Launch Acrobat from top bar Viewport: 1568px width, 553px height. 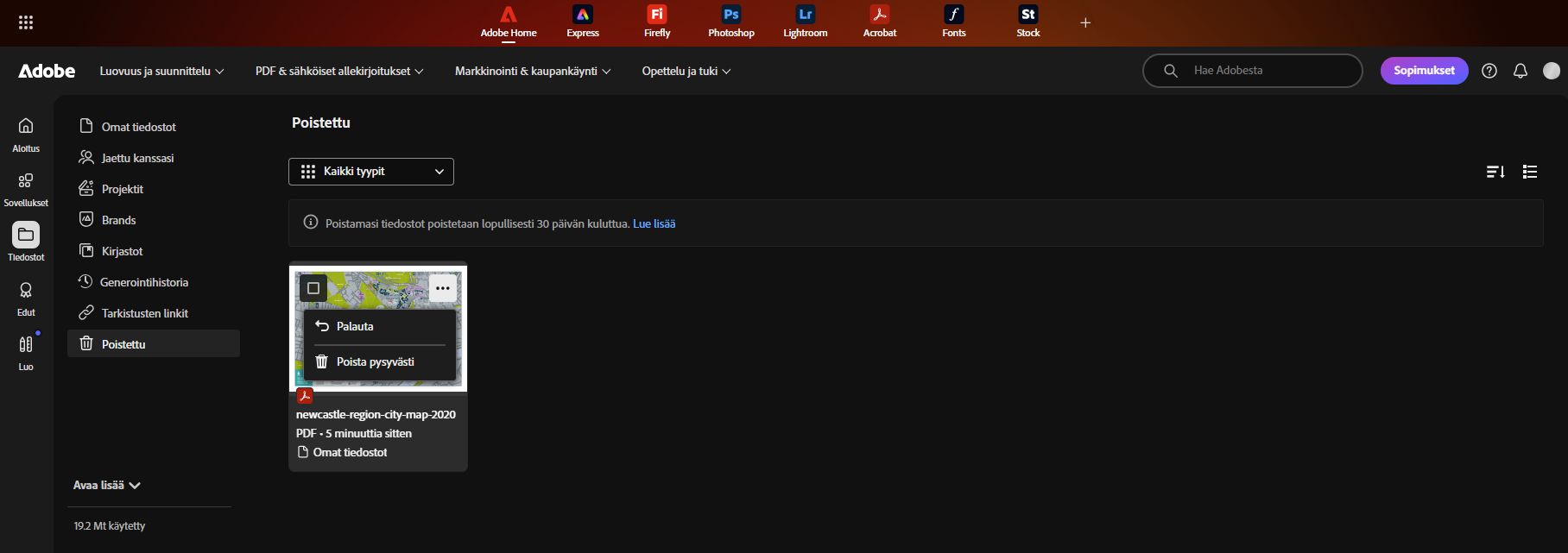point(880,22)
